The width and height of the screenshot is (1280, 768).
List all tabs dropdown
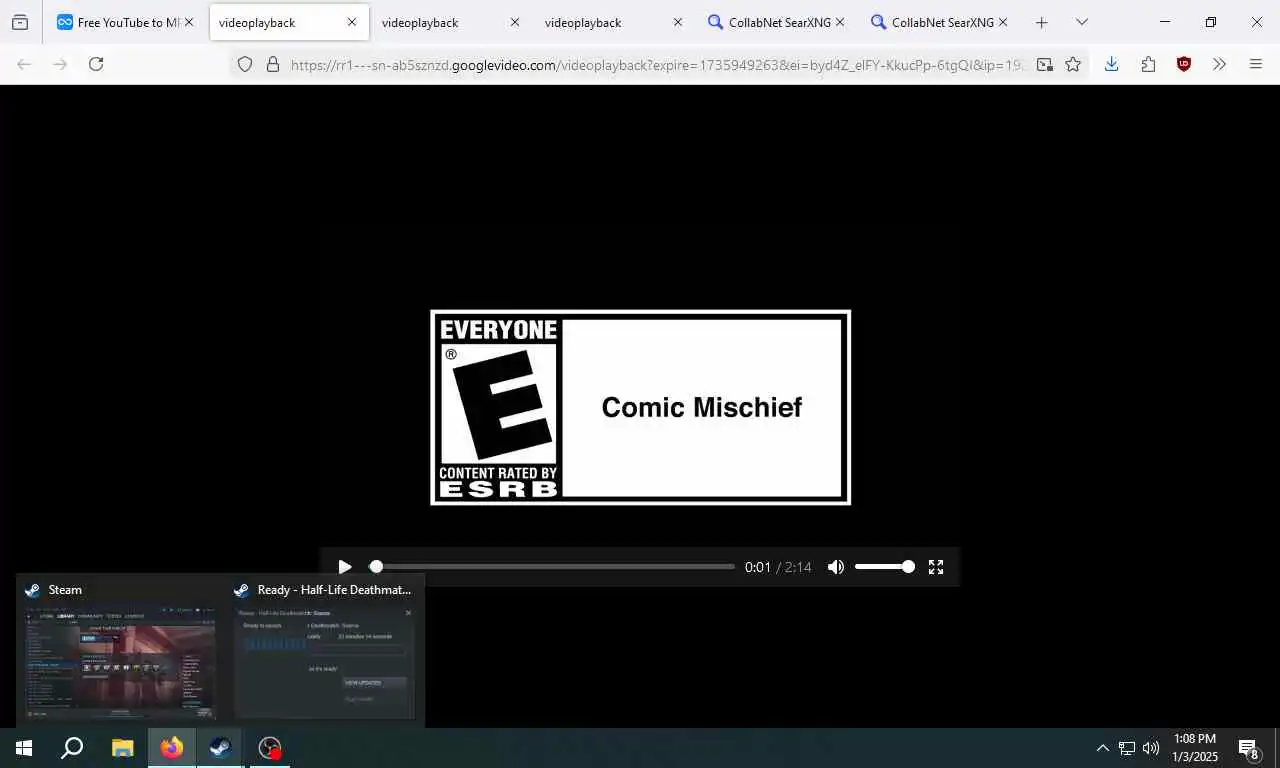tap(1081, 22)
